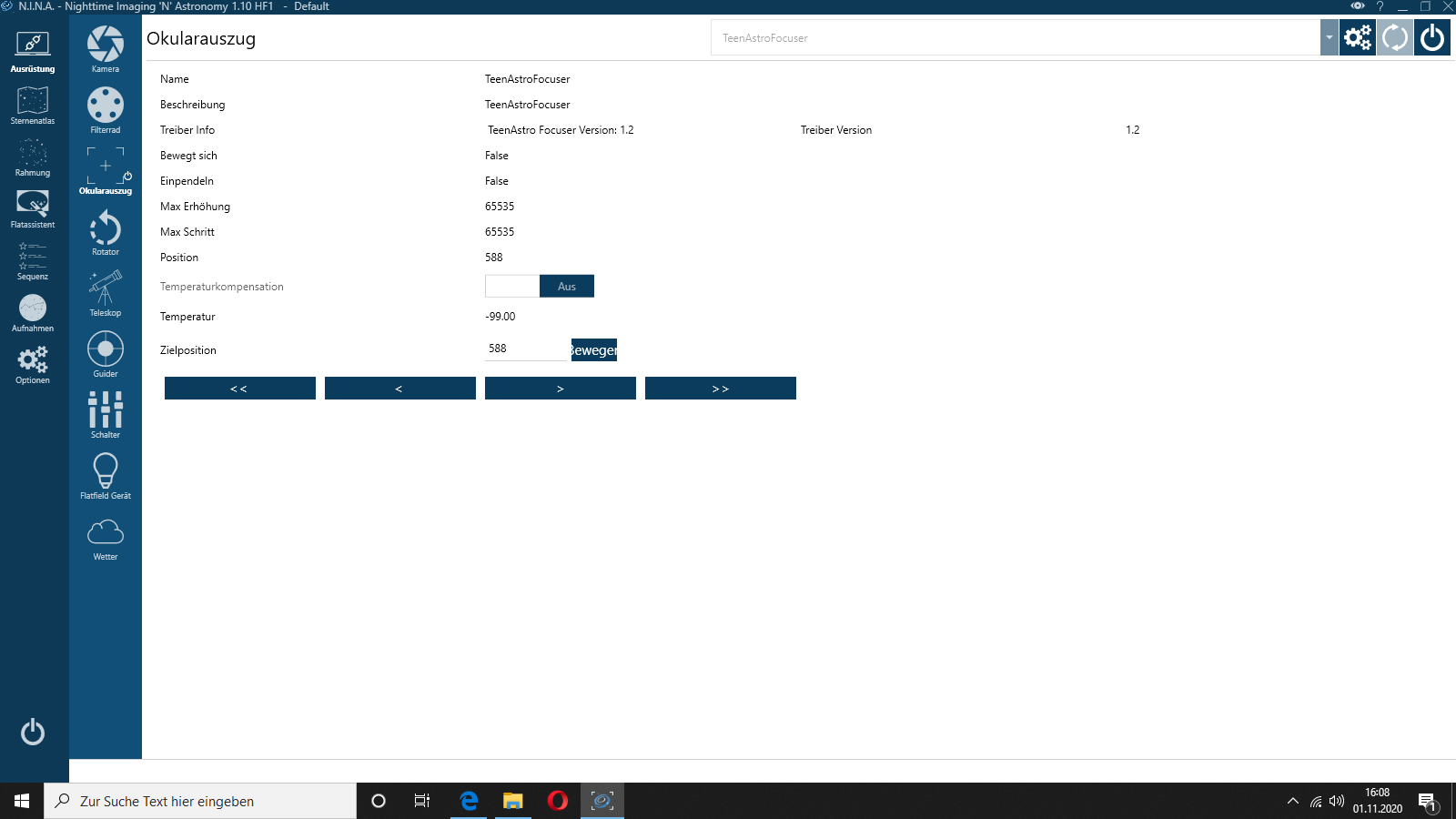Open the Guider equipment page
The height and width of the screenshot is (819, 1456).
tap(106, 354)
